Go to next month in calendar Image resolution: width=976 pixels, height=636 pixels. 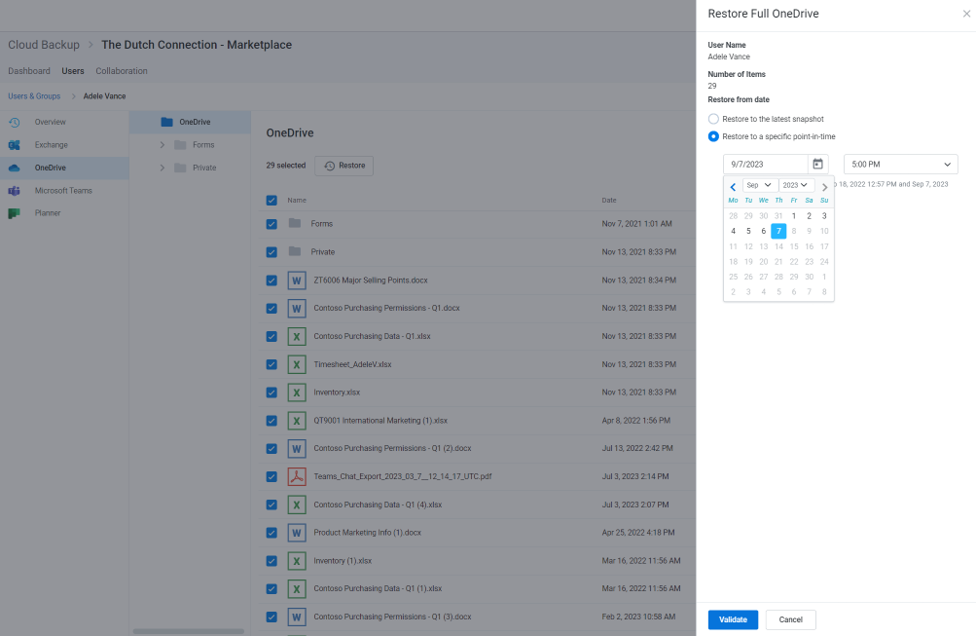click(824, 186)
